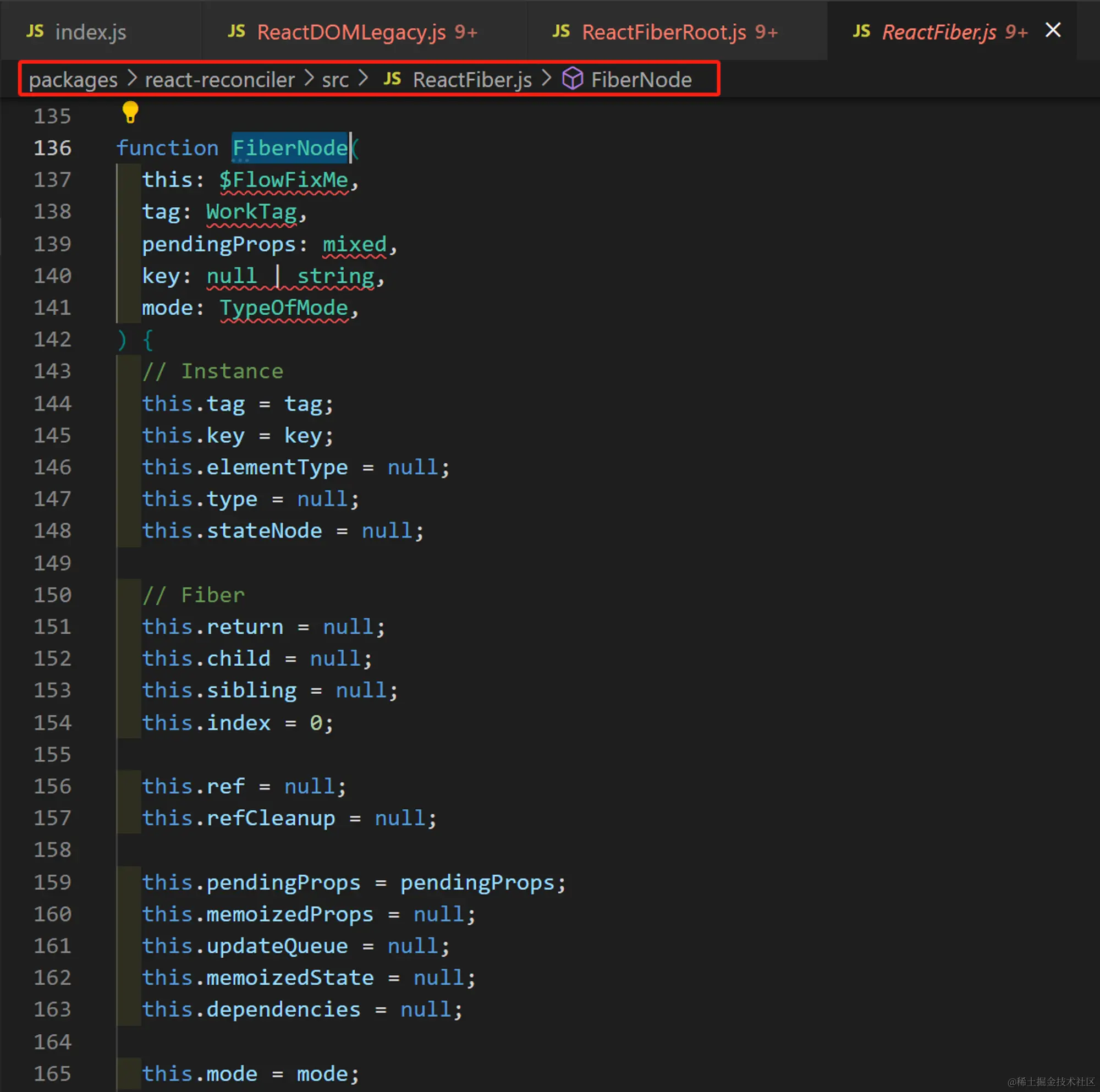The height and width of the screenshot is (1092, 1100).
Task: Click the JS file icon in breadcrumb
Action: tap(392, 79)
